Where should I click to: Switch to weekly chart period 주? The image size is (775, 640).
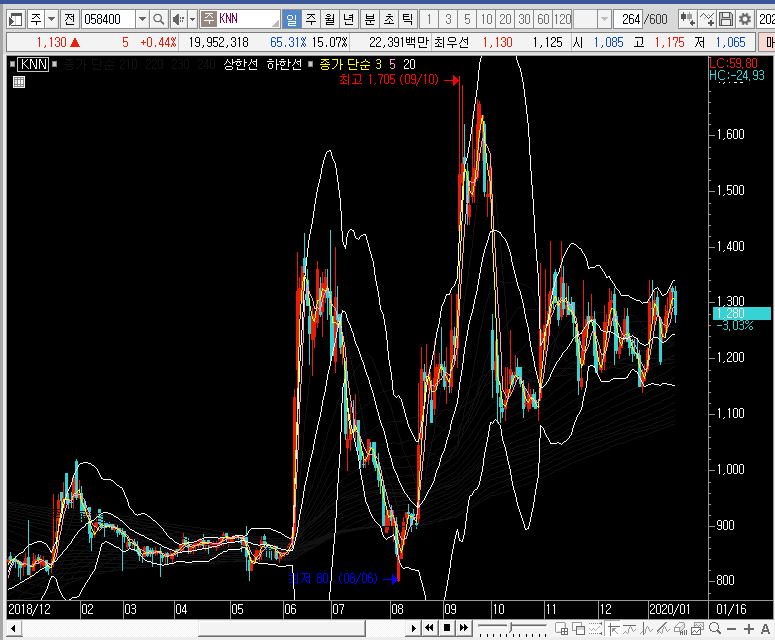pyautogui.click(x=311, y=20)
